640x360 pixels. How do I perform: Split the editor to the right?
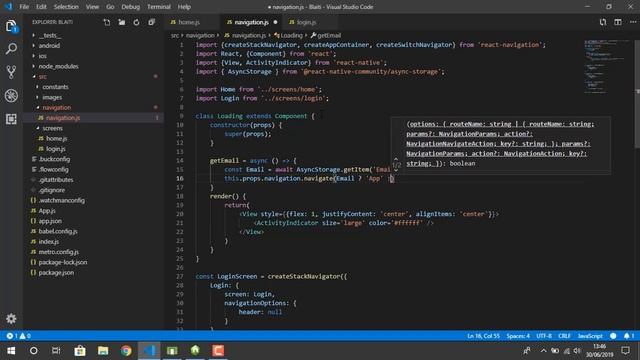pyautogui.click(x=618, y=22)
